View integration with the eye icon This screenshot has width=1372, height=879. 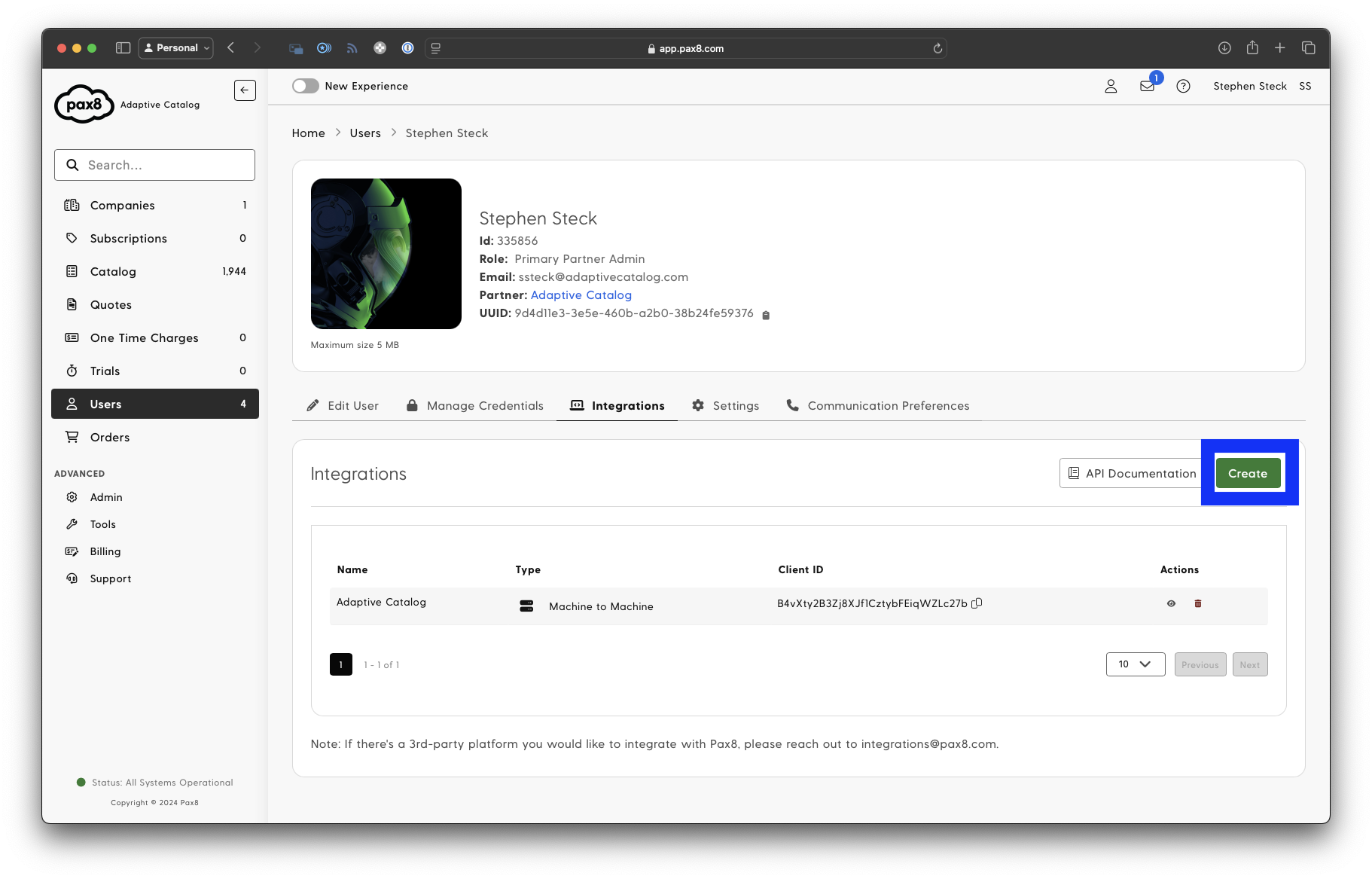point(1171,603)
